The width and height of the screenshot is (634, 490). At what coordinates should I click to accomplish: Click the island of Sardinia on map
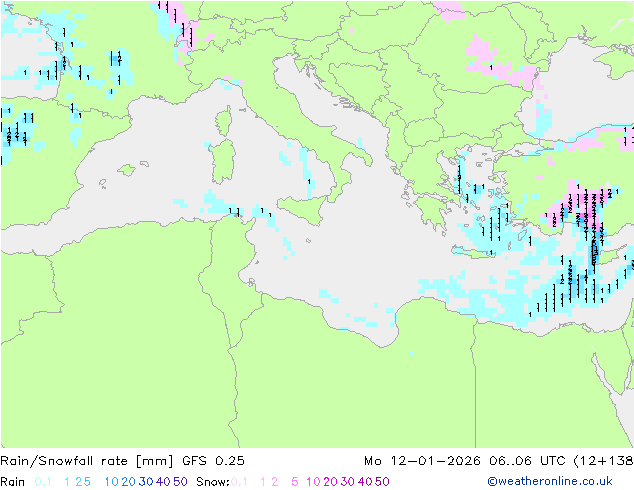[223, 162]
